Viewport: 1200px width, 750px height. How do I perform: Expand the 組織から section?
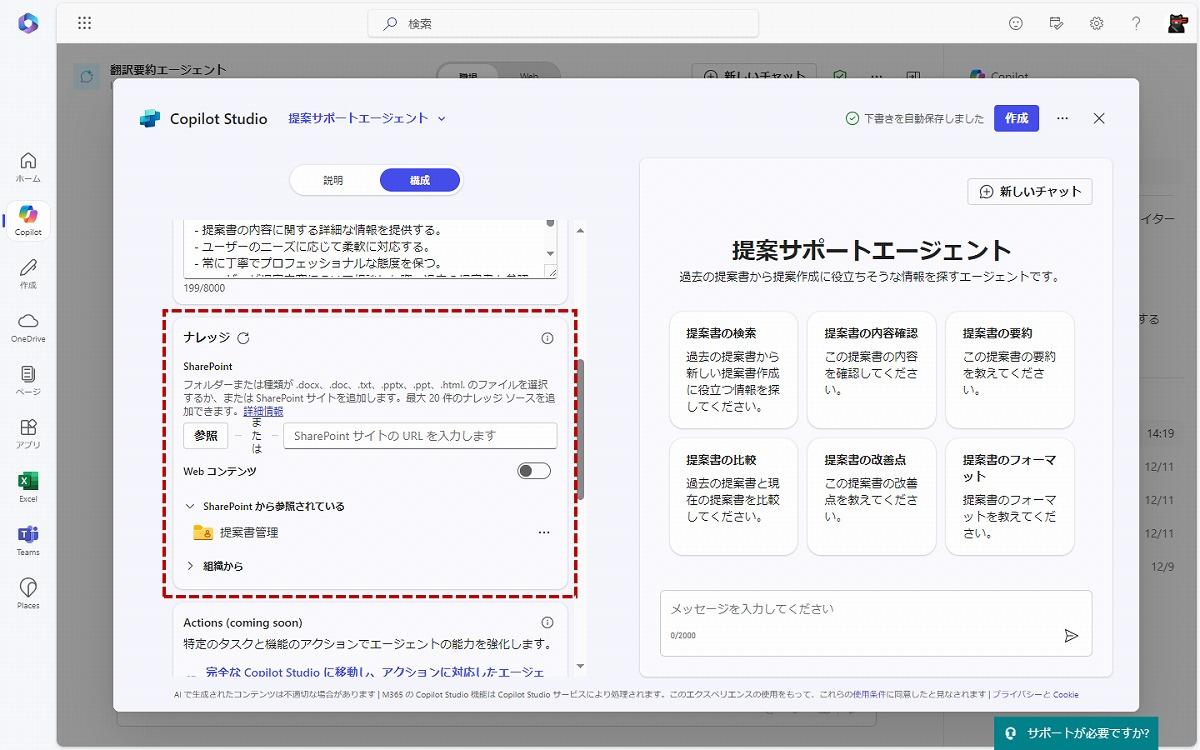[190, 565]
